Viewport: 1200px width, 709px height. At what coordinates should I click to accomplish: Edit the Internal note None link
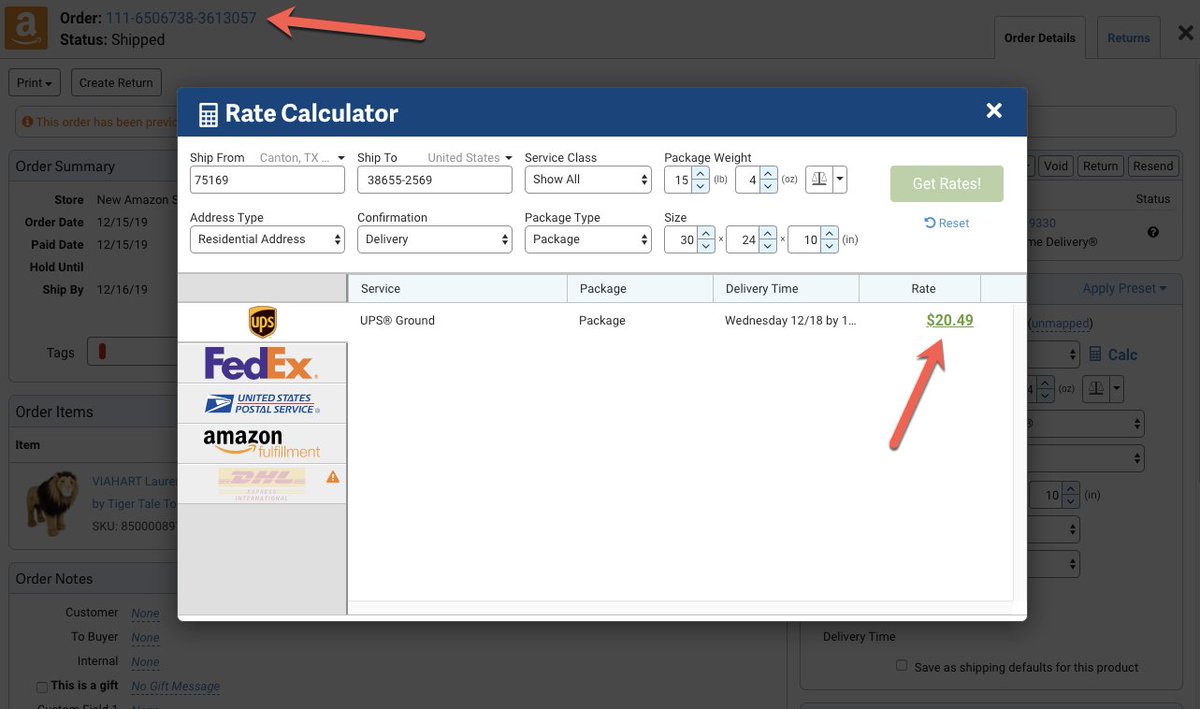[145, 661]
